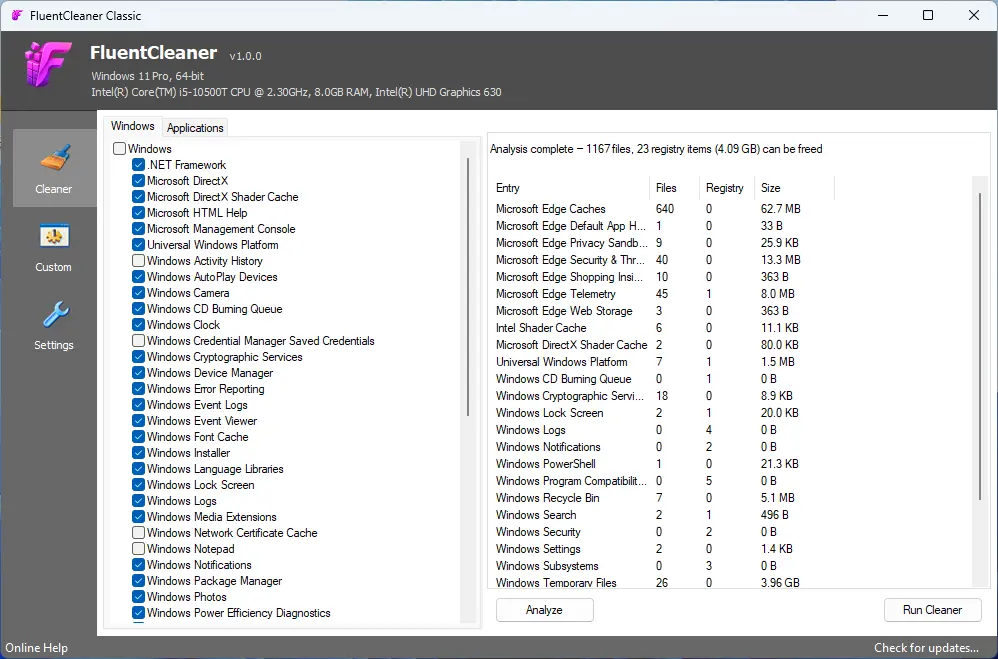Click the Analyze button
This screenshot has width=998, height=659.
[x=544, y=610]
